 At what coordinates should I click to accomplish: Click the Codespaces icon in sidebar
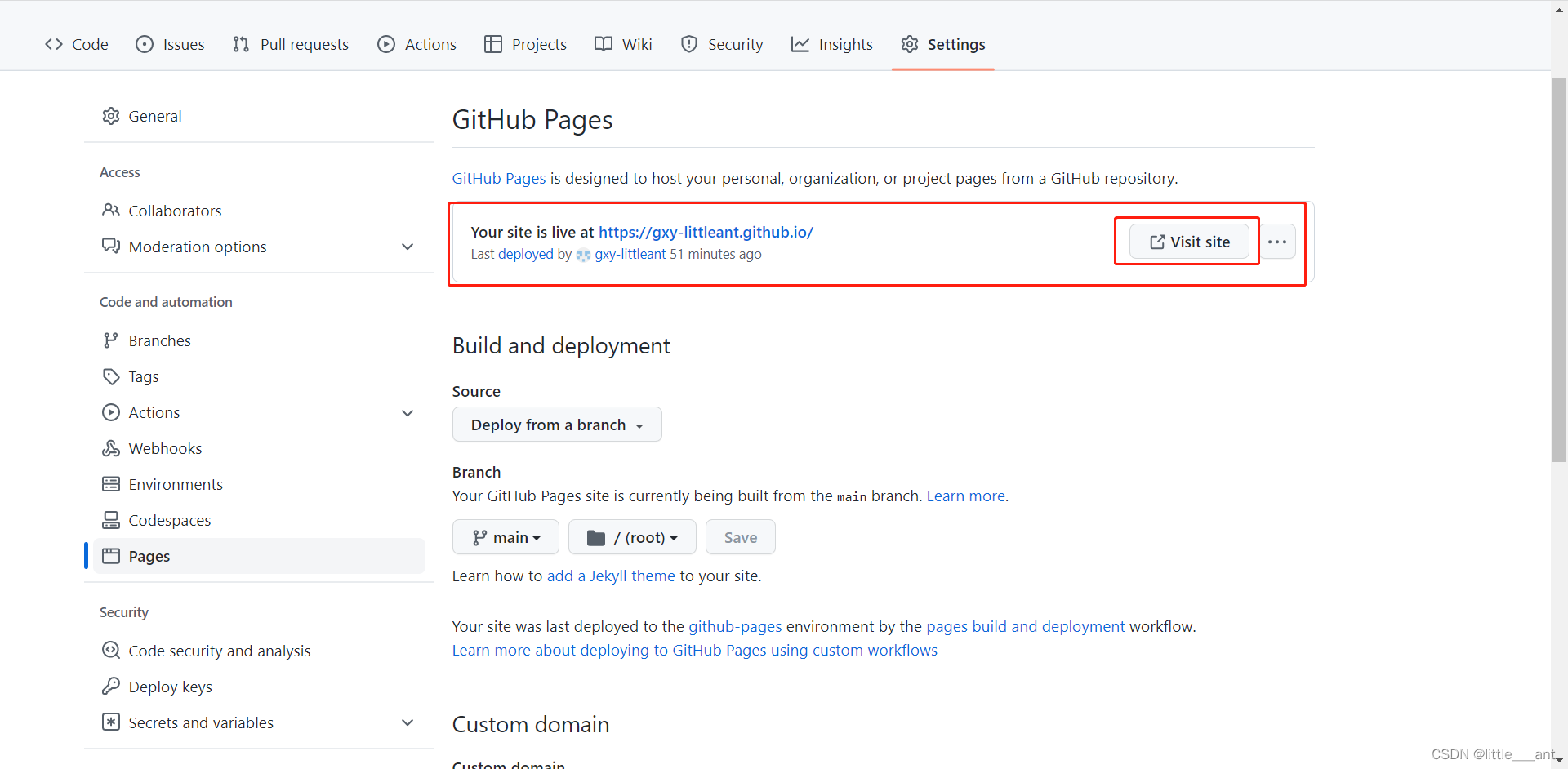[111, 520]
